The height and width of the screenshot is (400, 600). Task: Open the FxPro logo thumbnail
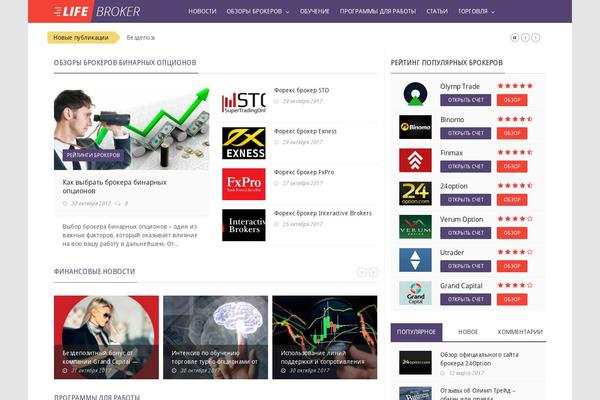pos(244,184)
